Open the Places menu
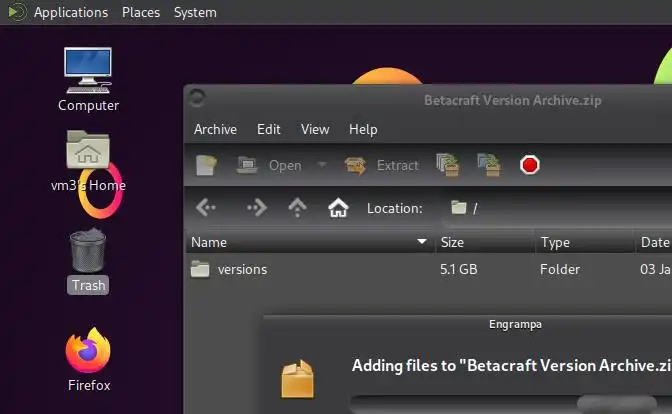The image size is (672, 414). [x=141, y=12]
